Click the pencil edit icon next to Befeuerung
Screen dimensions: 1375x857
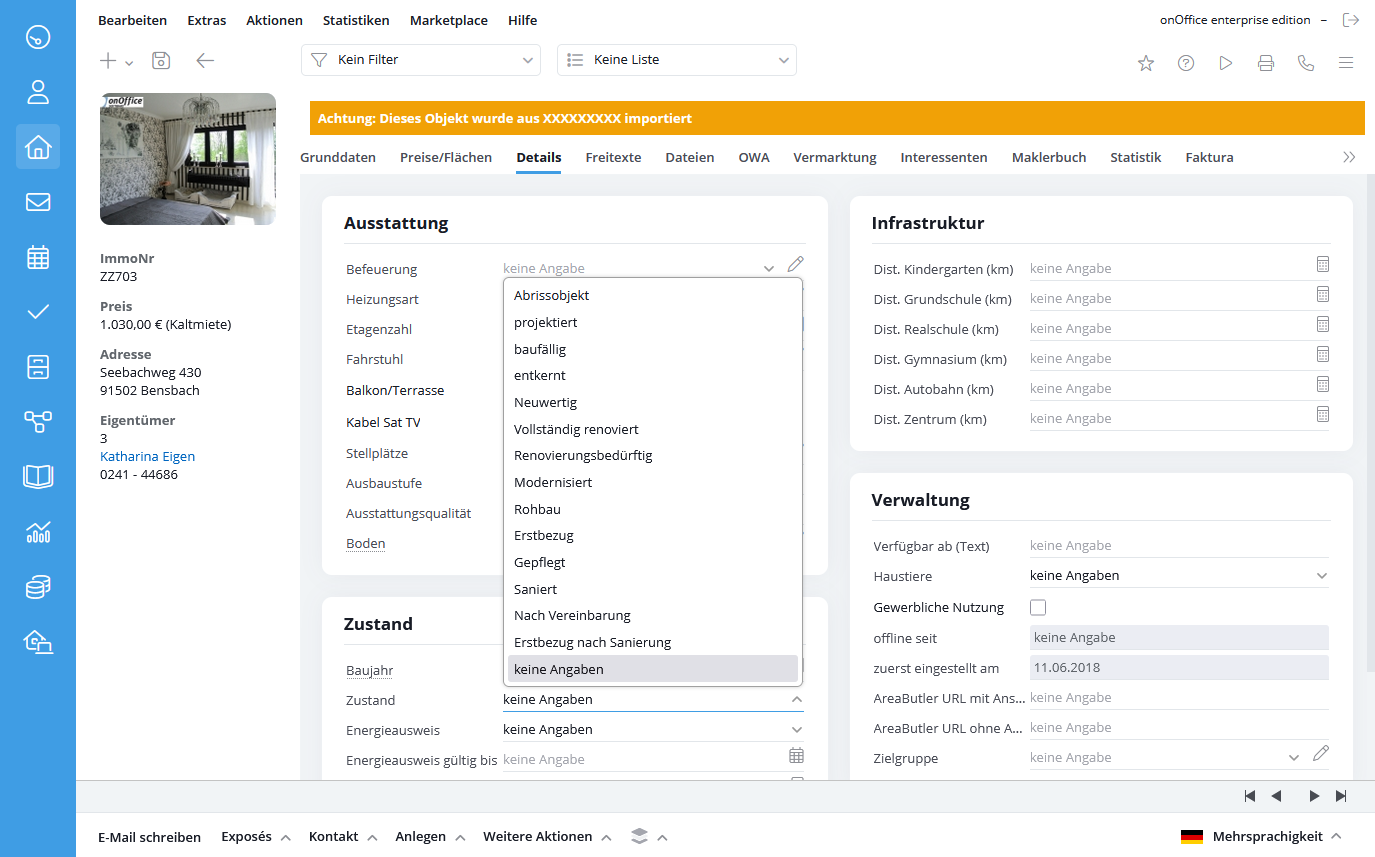(x=795, y=264)
